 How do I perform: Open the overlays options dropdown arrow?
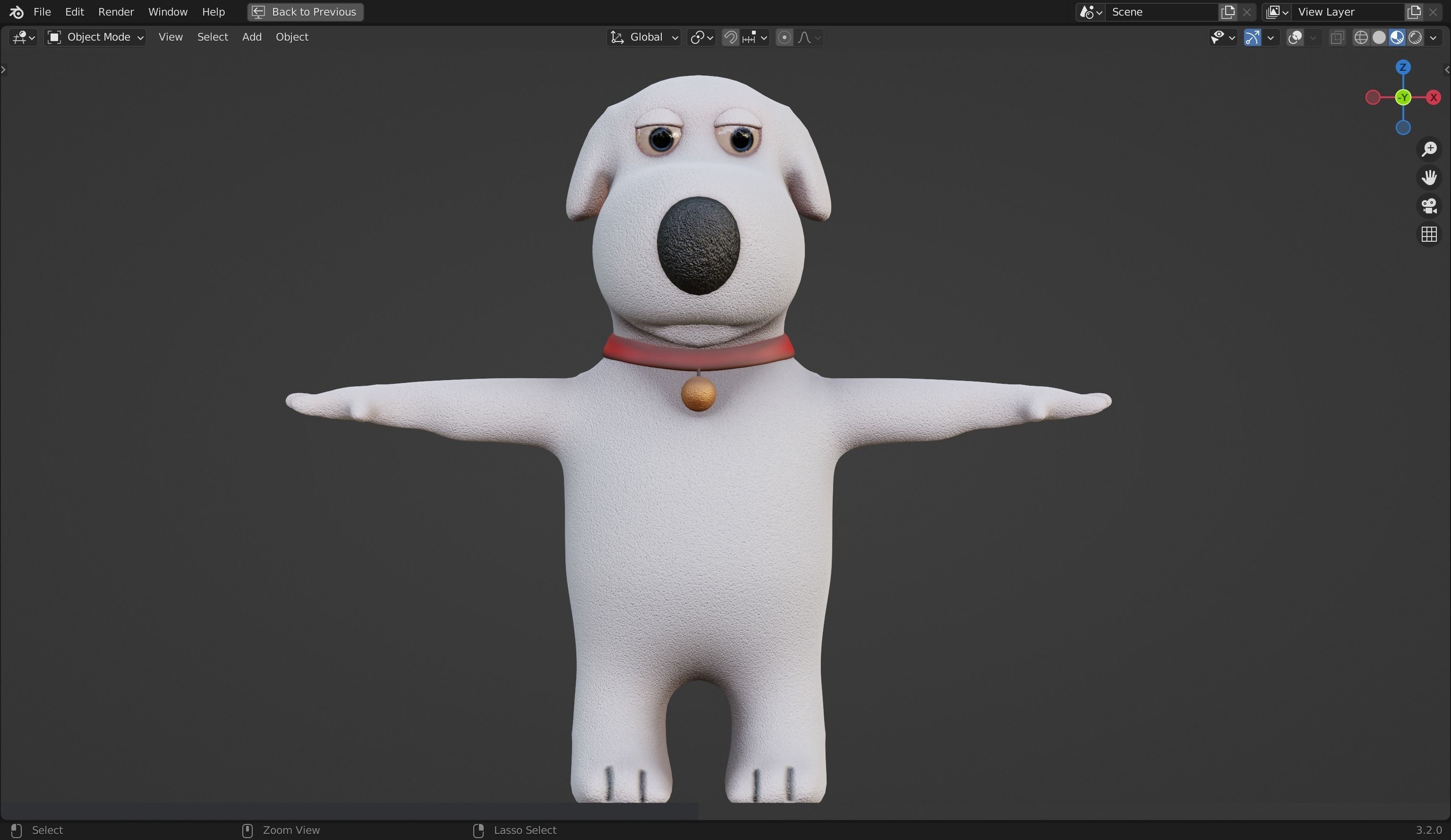click(1314, 37)
